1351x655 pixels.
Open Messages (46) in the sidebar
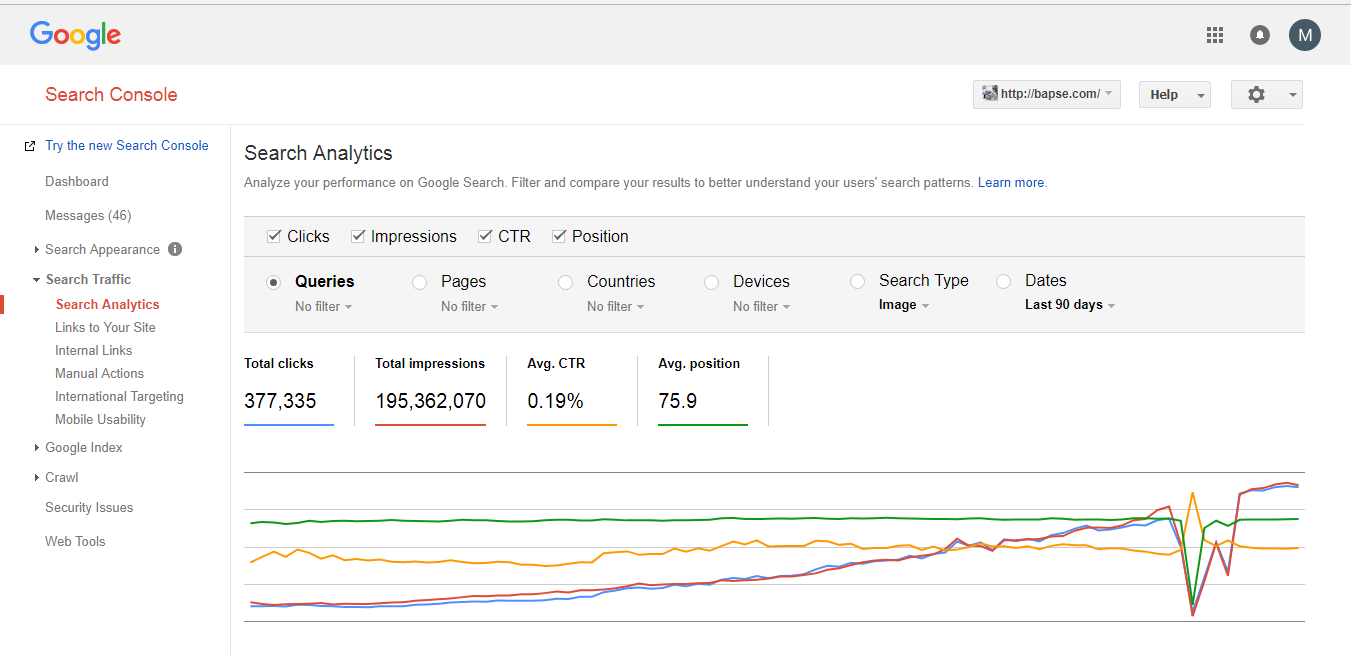pos(88,216)
